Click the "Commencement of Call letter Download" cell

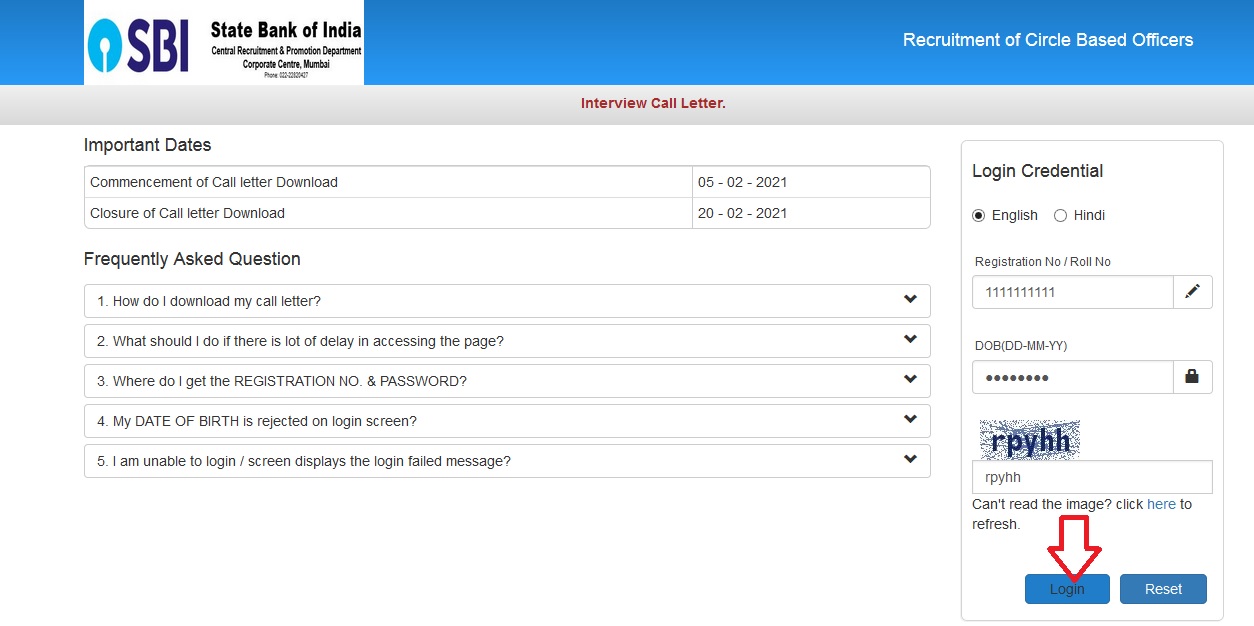pyautogui.click(x=389, y=182)
